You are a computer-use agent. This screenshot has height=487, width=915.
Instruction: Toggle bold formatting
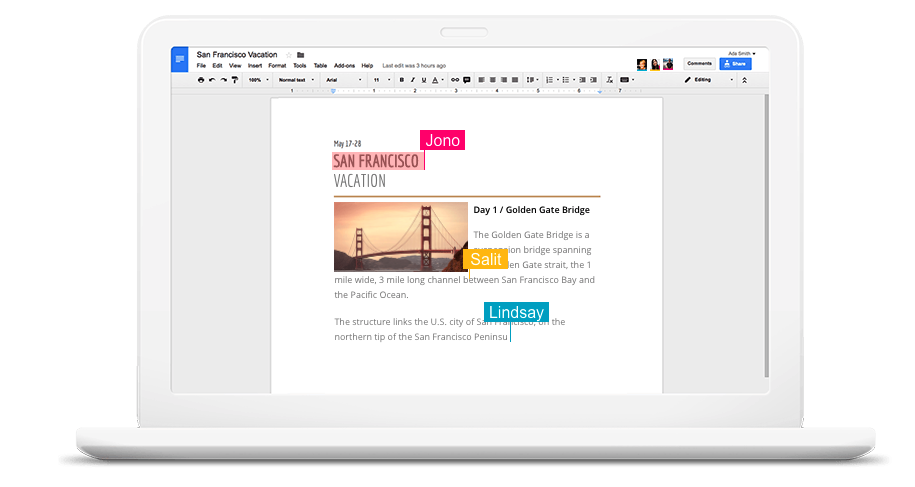pos(402,80)
